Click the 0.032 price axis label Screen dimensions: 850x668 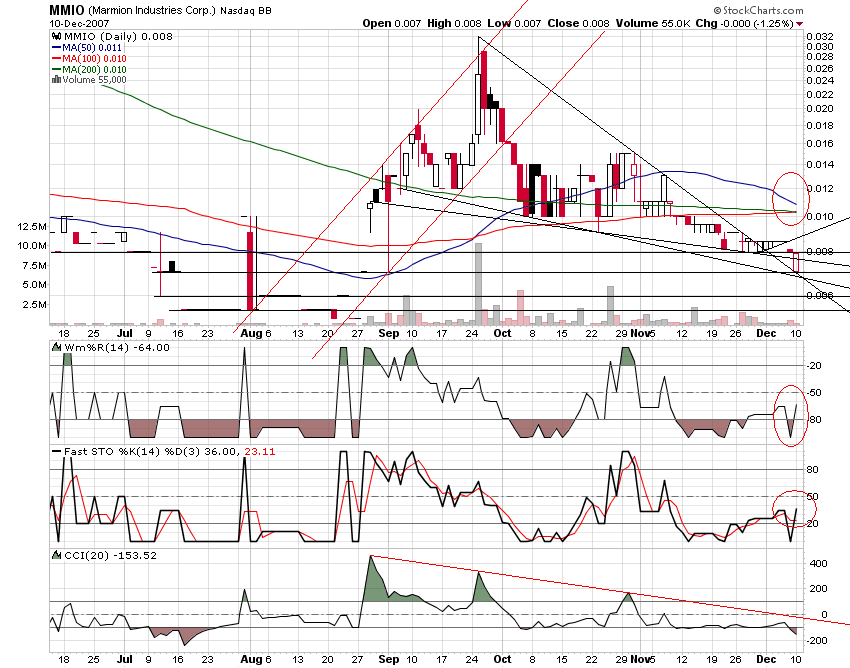tap(820, 36)
